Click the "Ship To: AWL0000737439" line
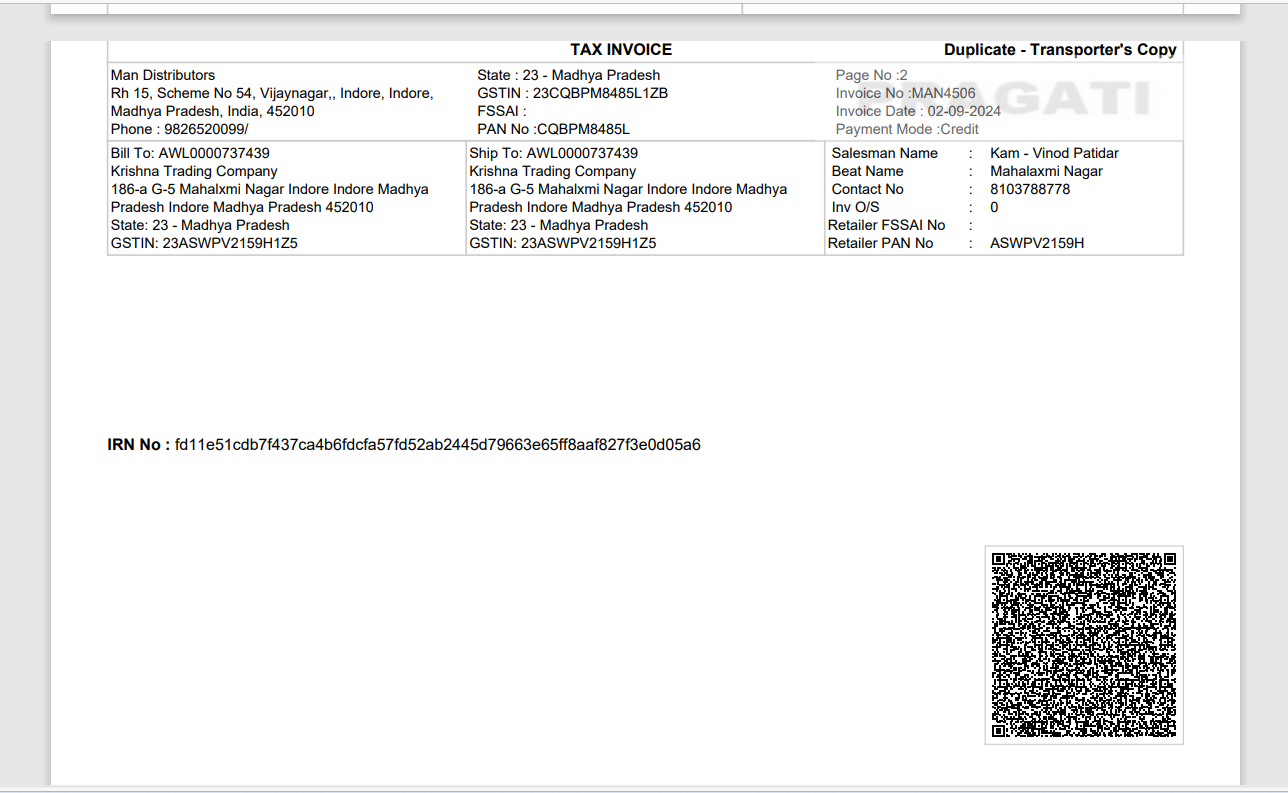Image resolution: width=1288 pixels, height=793 pixels. pyautogui.click(x=554, y=153)
